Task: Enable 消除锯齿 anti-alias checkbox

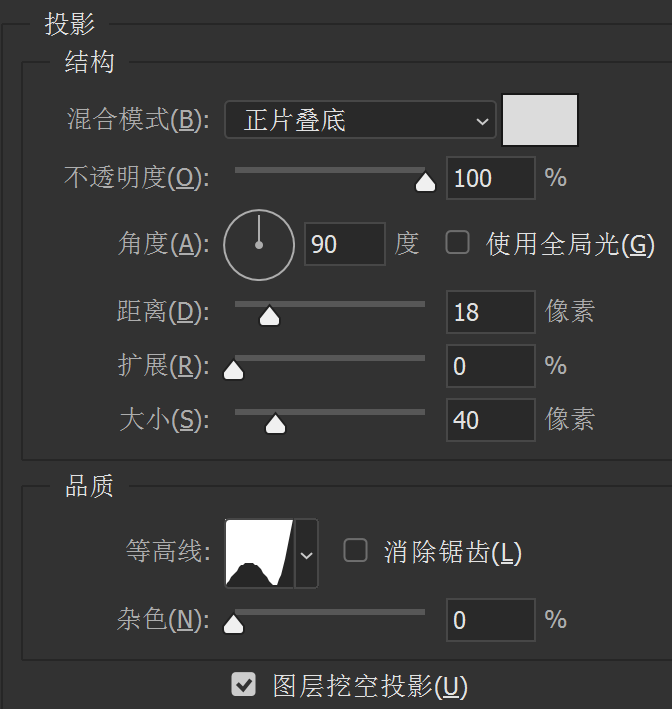Action: pos(355,551)
